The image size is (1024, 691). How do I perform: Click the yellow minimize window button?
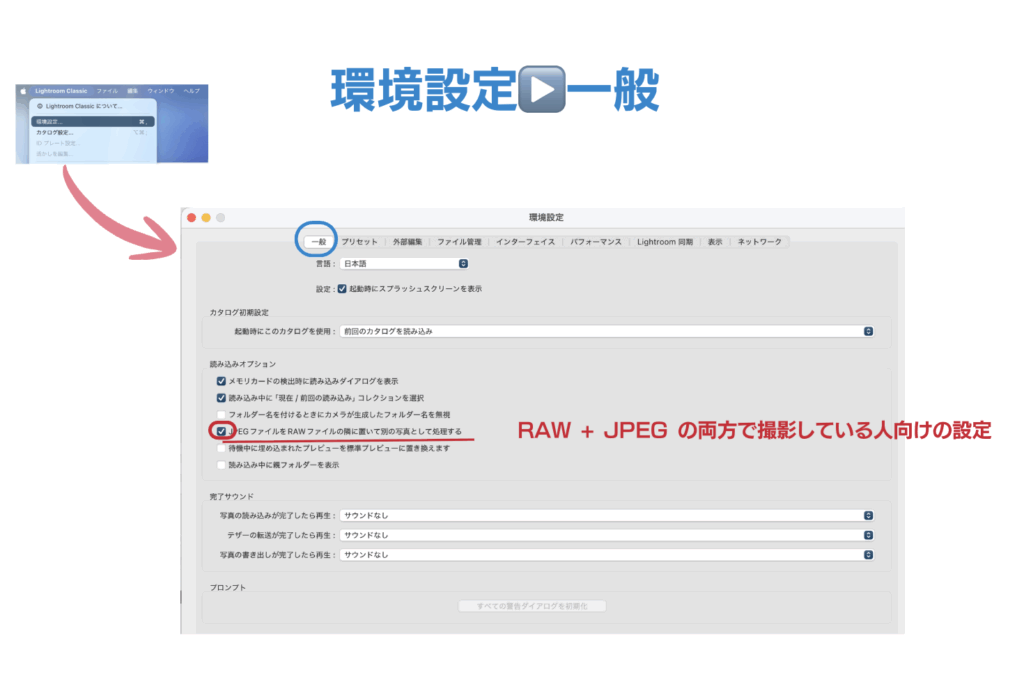click(206, 217)
